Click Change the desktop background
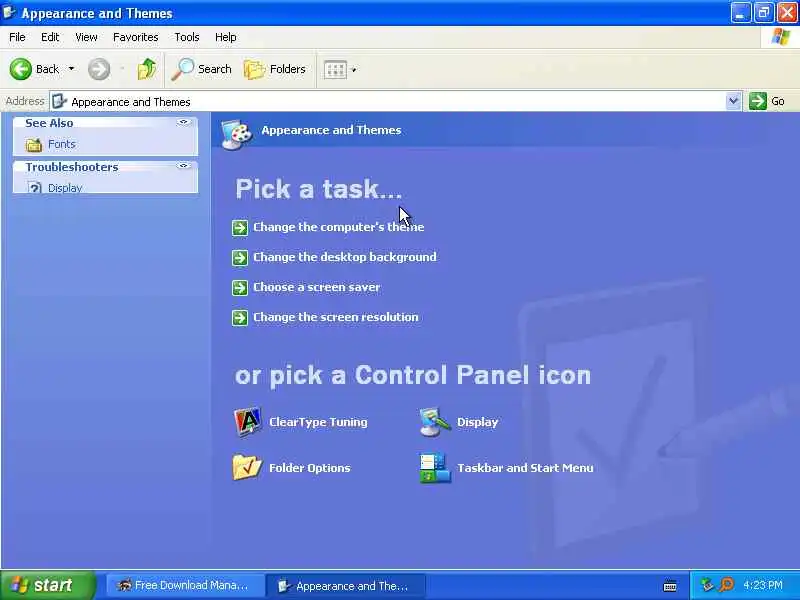This screenshot has height=600, width=800. pos(344,257)
